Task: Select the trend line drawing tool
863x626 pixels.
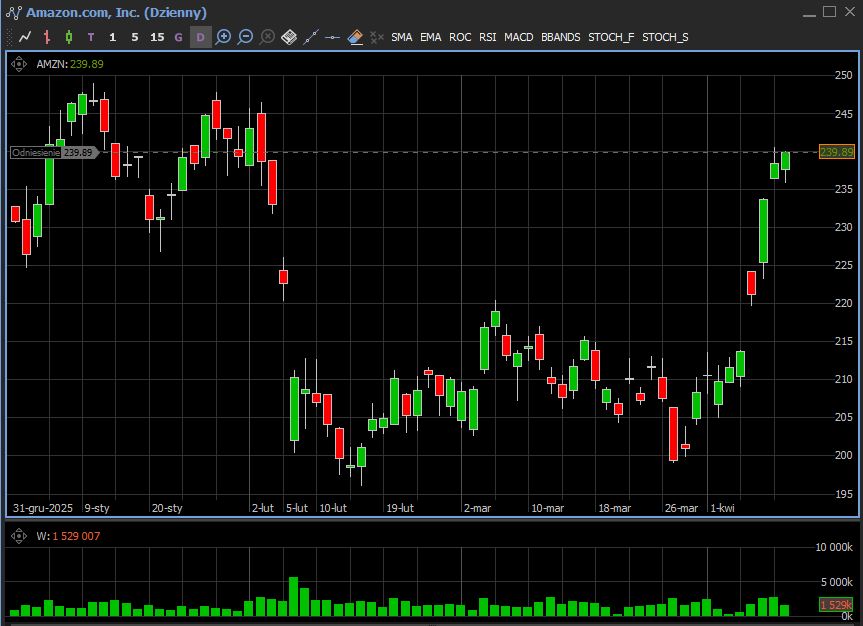Action: (x=311, y=37)
